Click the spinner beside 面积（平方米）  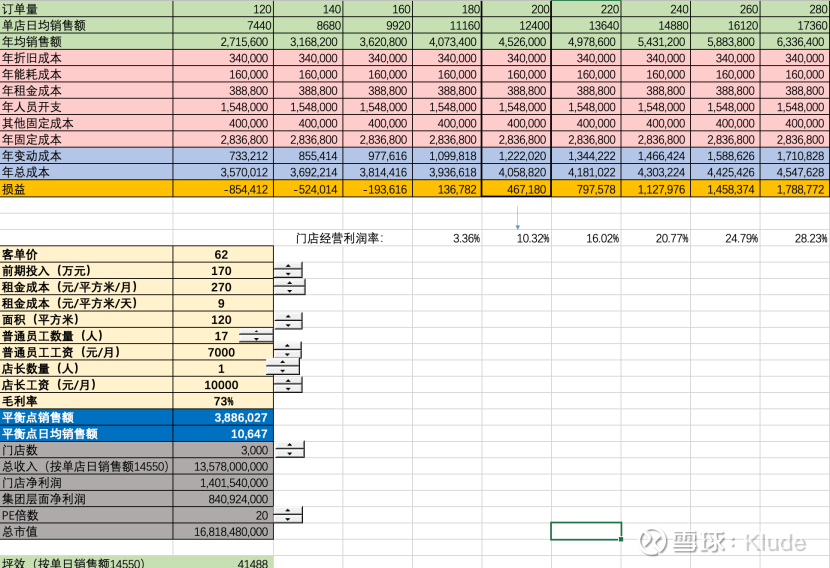[x=288, y=320]
